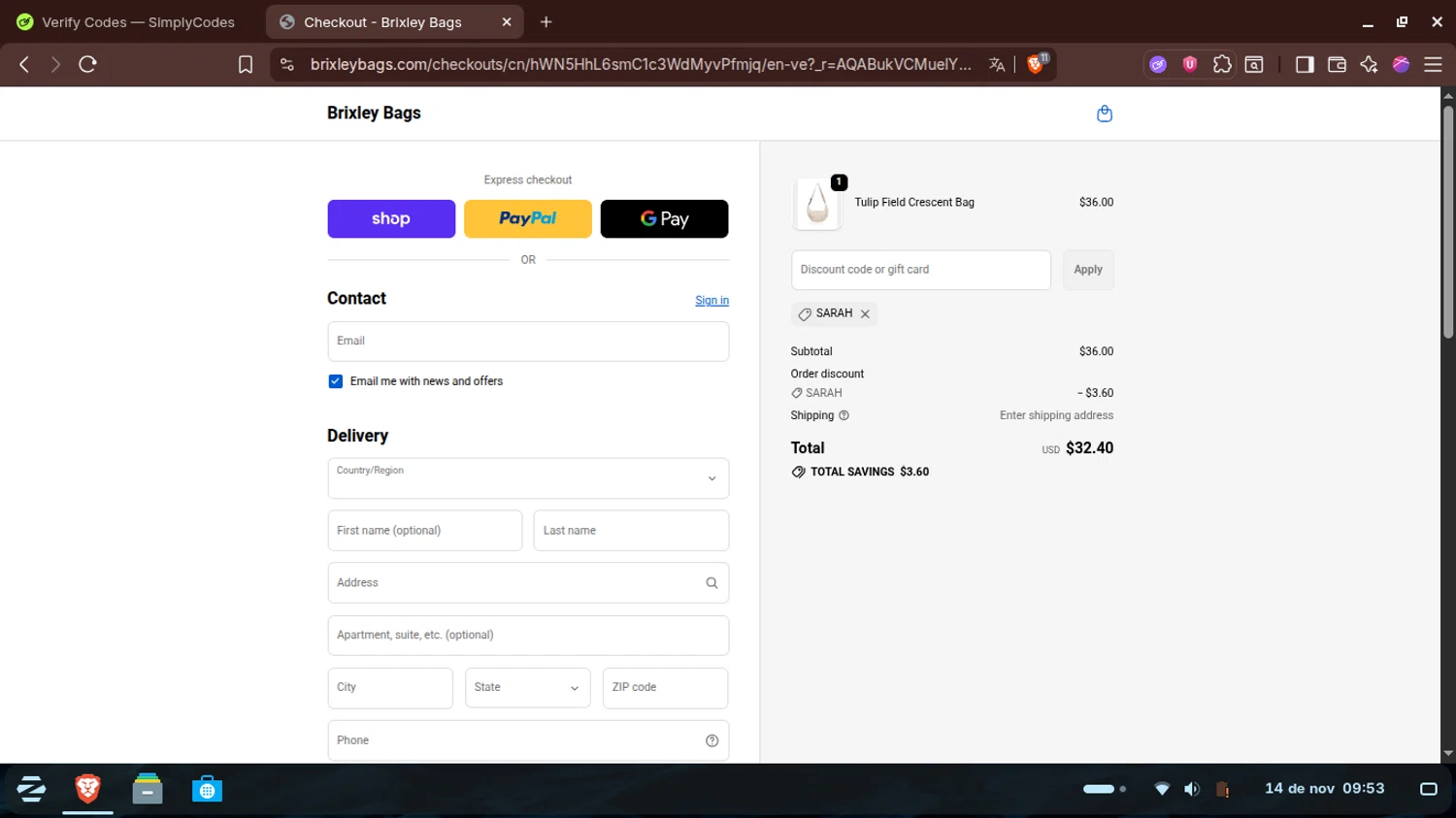Focus the City field
1456x818 pixels.
[390, 688]
